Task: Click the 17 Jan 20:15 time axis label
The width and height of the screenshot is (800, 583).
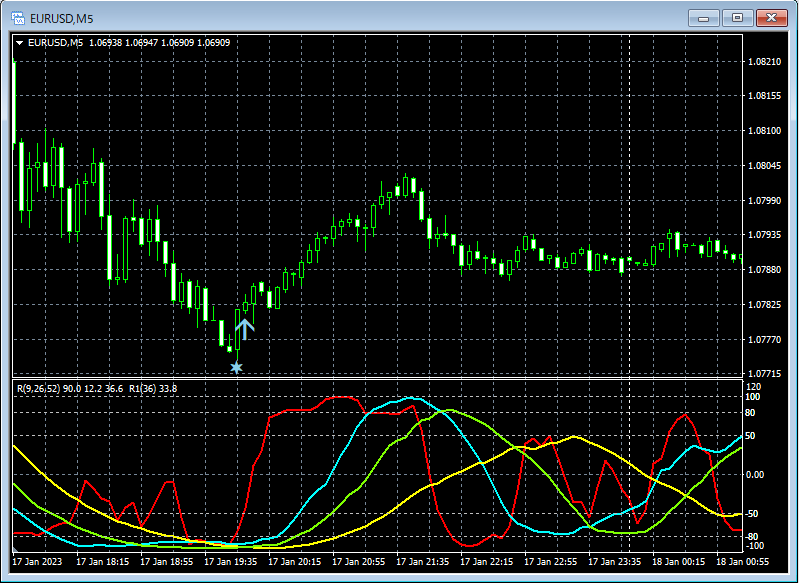Action: pos(295,562)
